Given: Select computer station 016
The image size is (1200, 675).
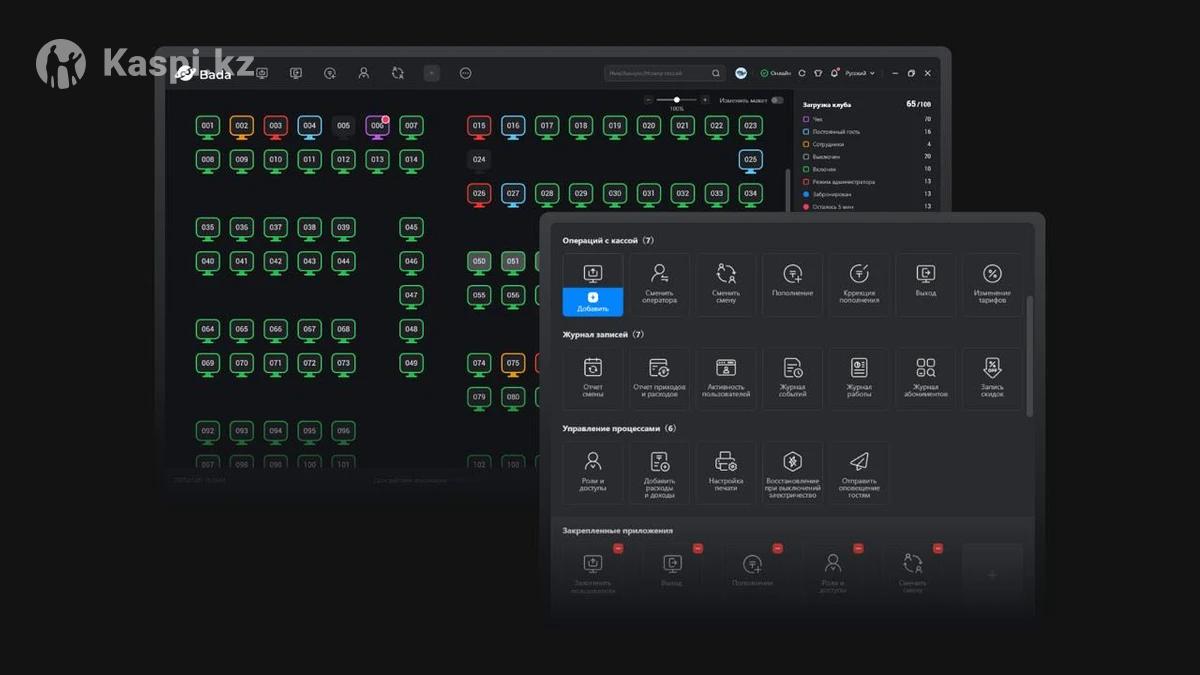Looking at the screenshot, I should tap(513, 127).
